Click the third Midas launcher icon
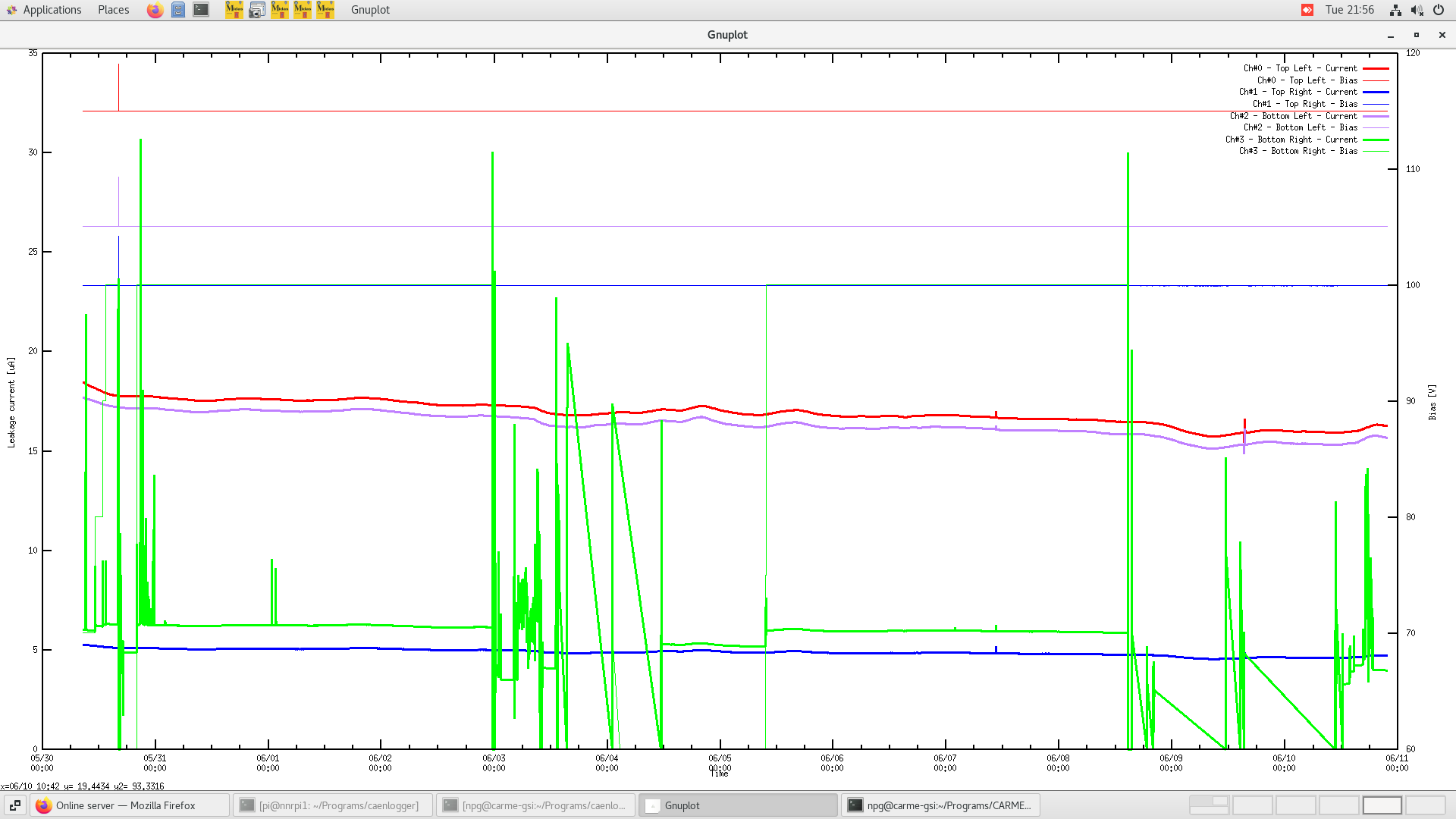The width and height of the screenshot is (1456, 819). 302,10
